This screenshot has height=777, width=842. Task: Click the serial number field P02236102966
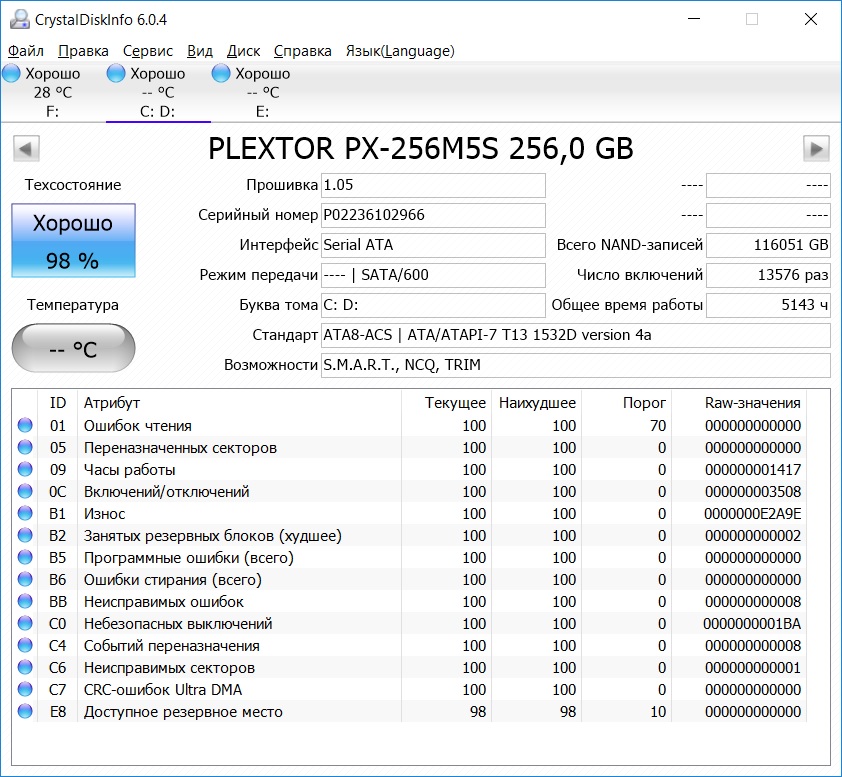pos(433,215)
